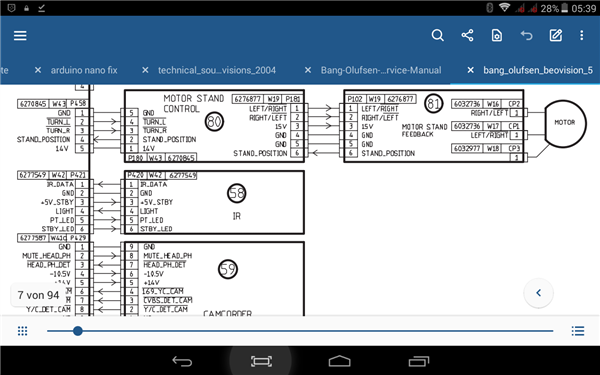Expand side panel with chevron button
600x375 pixels.
pos(538,293)
